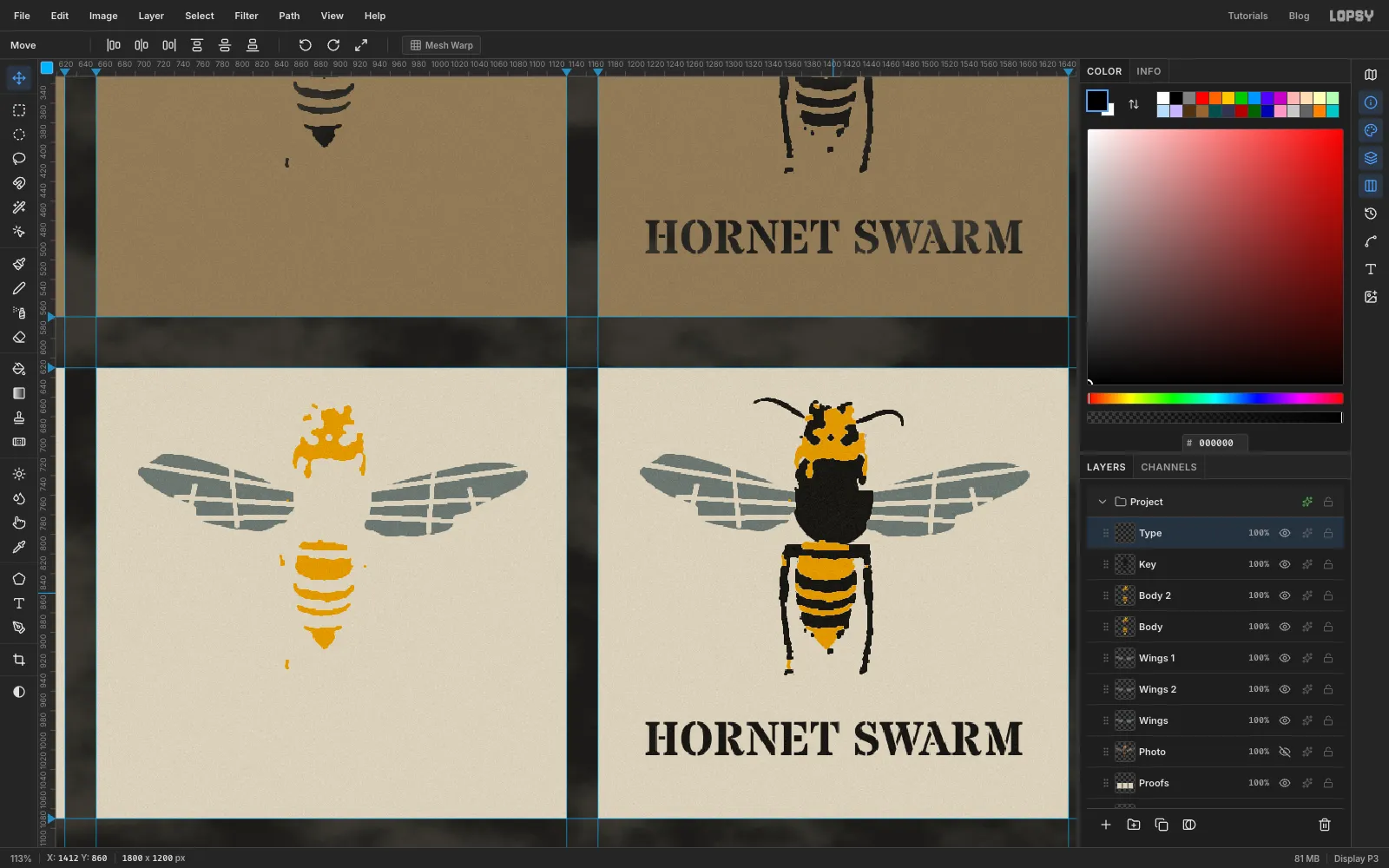Duplicate the layer using the copy icon

tap(1162, 825)
